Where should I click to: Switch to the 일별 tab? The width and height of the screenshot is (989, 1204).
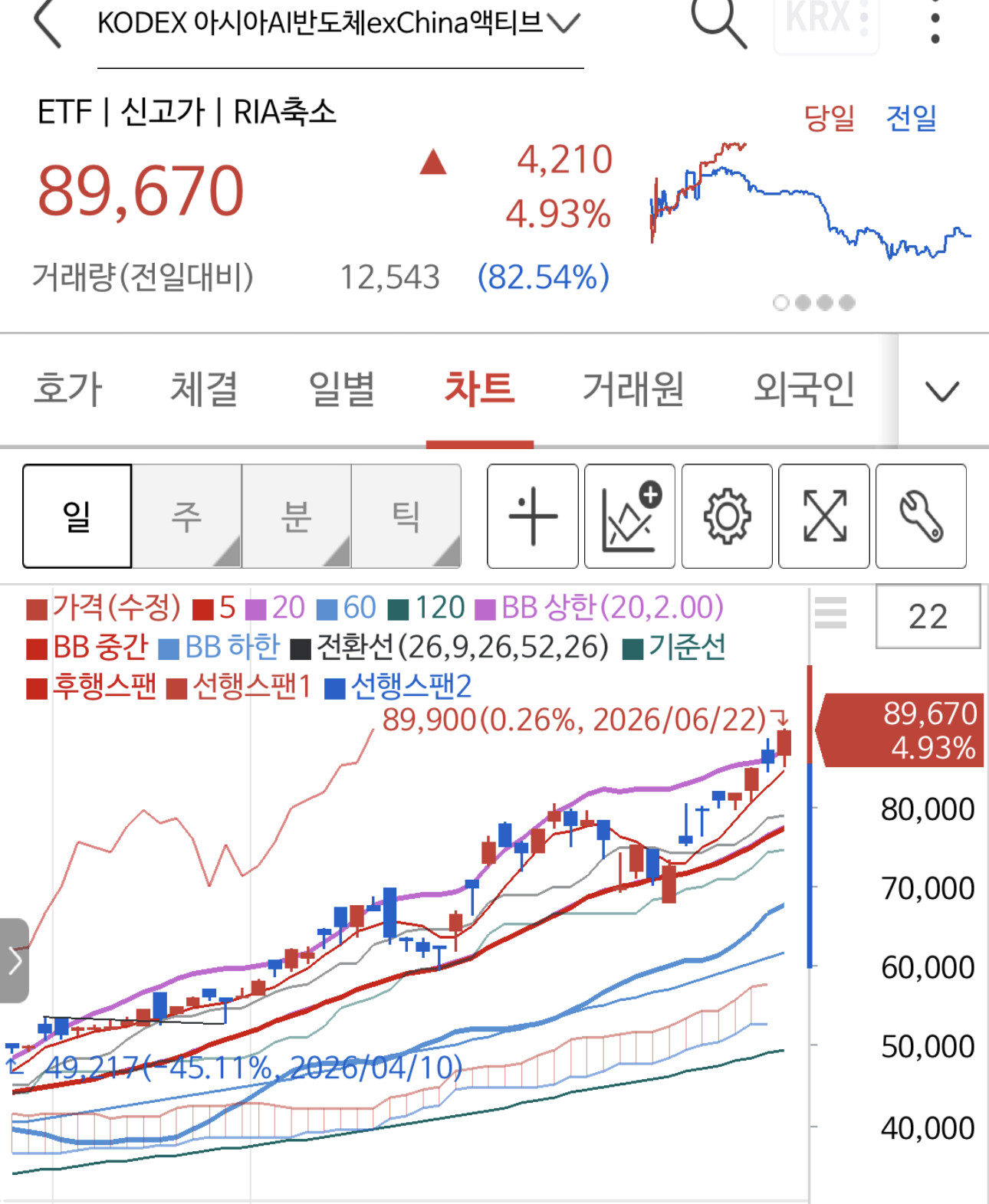[342, 389]
